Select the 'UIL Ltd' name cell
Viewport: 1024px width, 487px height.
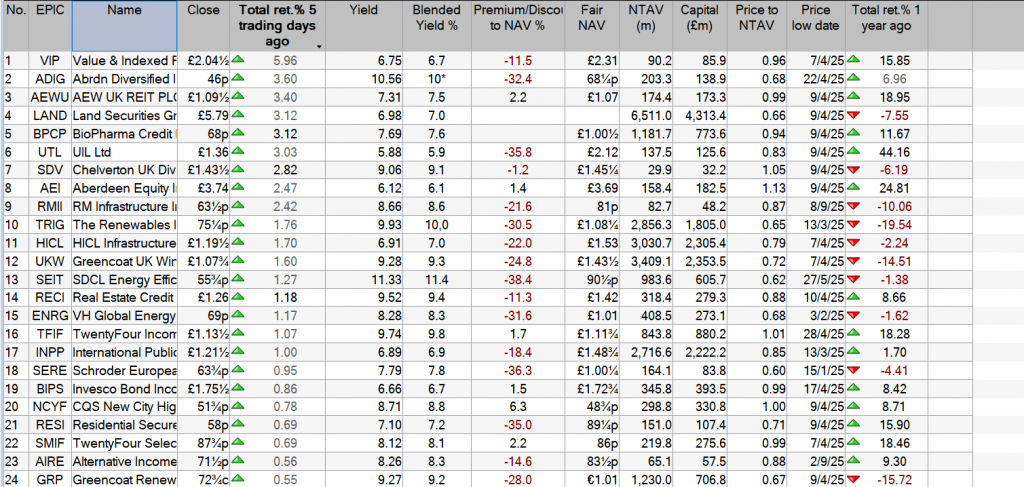[x=124, y=152]
